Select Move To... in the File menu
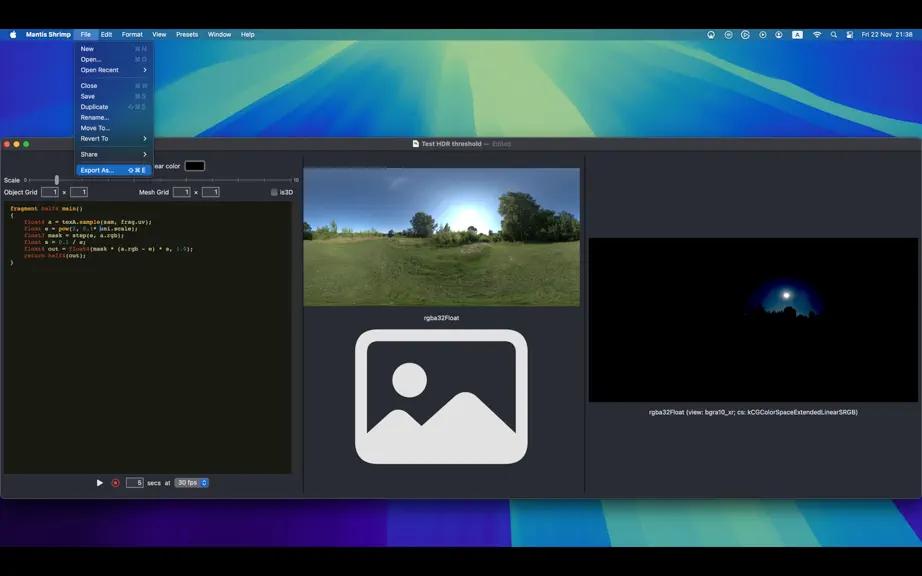 [113, 128]
